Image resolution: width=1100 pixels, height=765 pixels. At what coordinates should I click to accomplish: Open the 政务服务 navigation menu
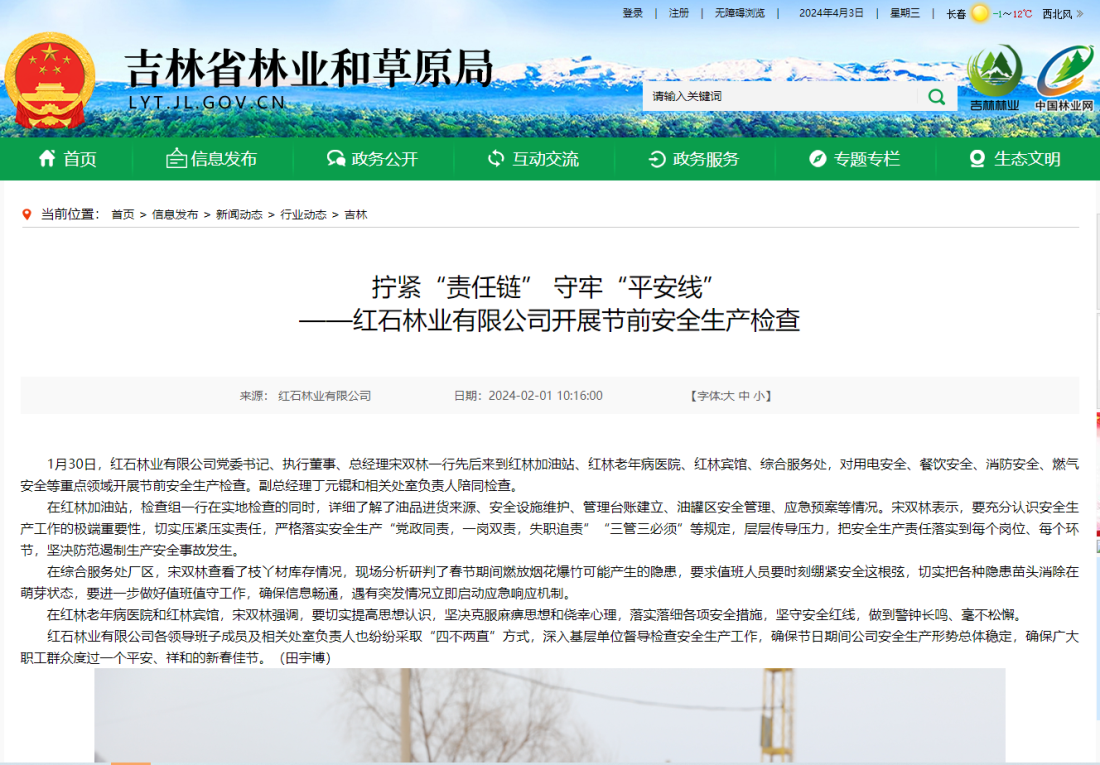point(693,159)
